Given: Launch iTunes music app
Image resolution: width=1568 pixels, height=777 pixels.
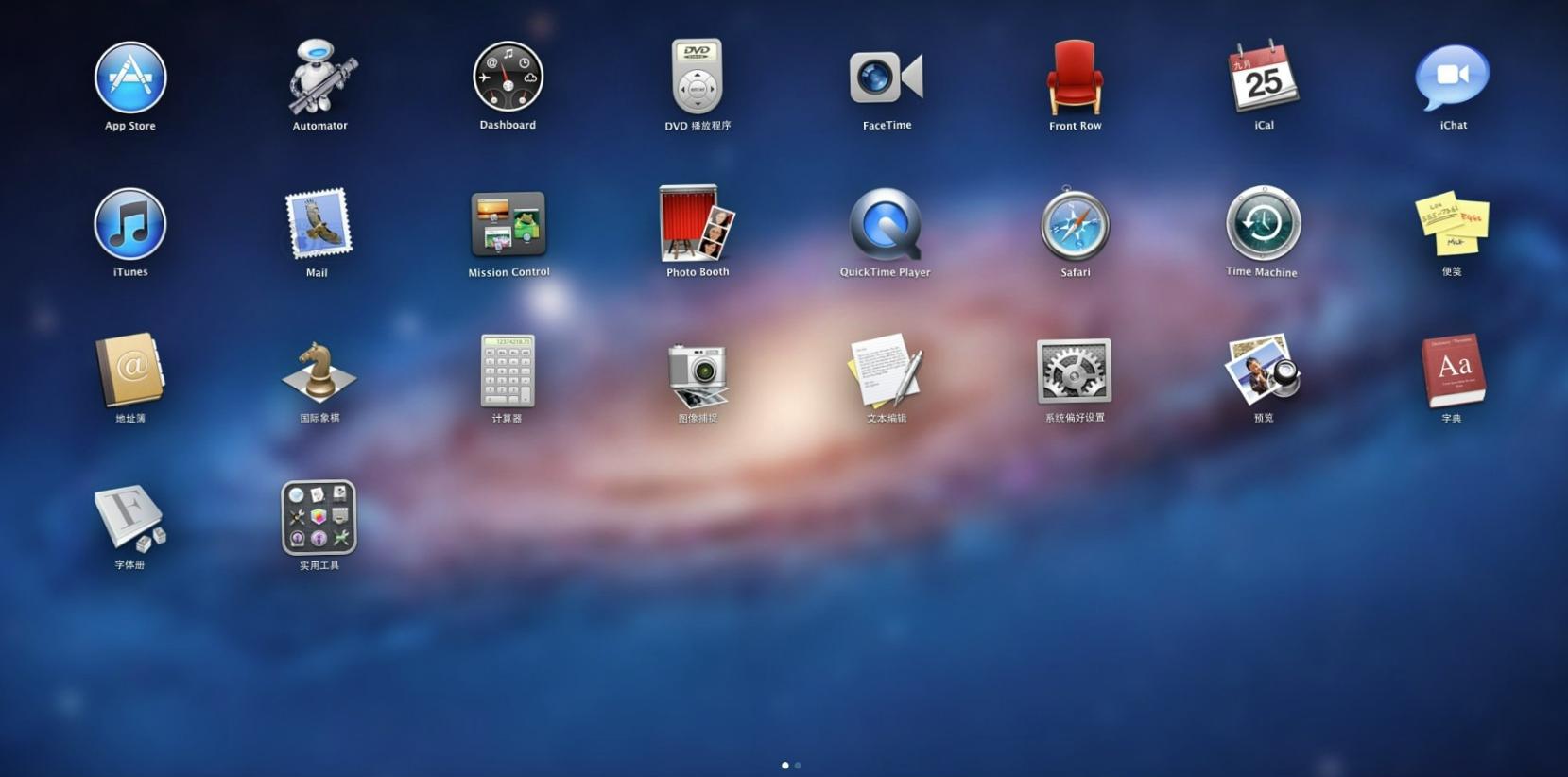Looking at the screenshot, I should pyautogui.click(x=130, y=224).
